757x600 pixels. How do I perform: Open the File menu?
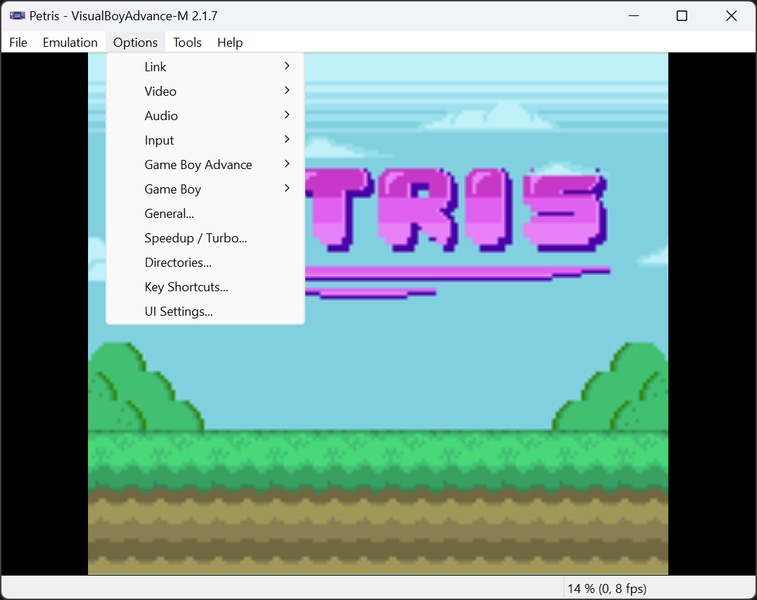point(18,42)
